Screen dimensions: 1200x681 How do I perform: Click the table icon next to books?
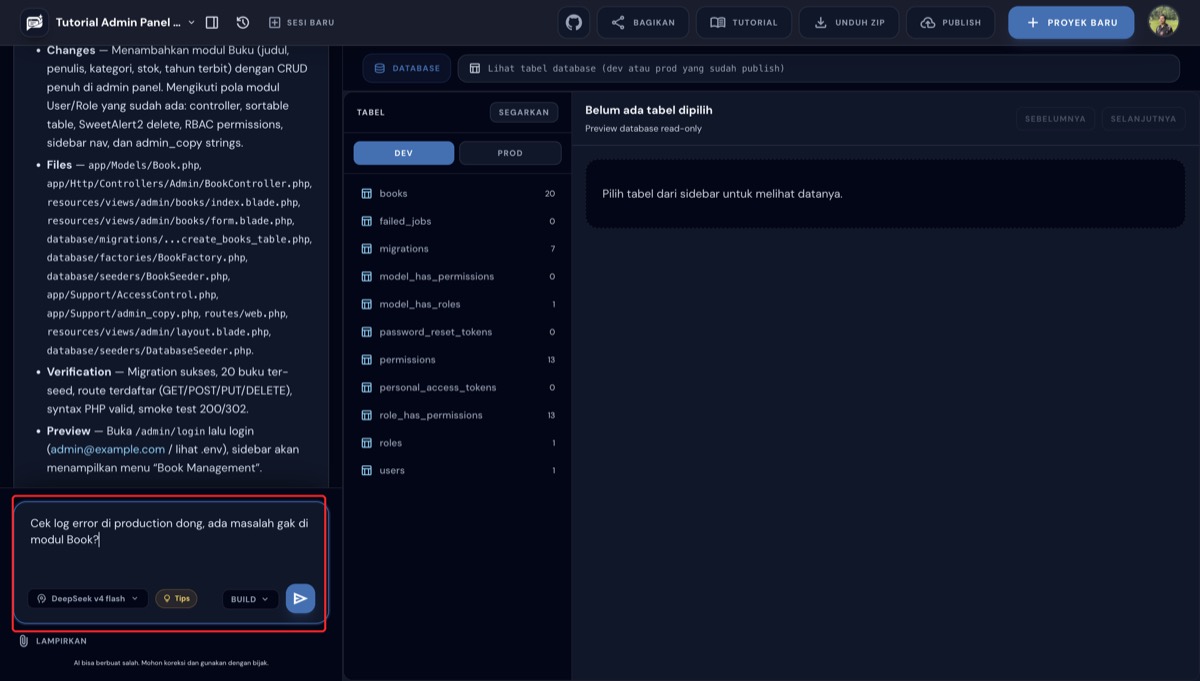point(366,193)
